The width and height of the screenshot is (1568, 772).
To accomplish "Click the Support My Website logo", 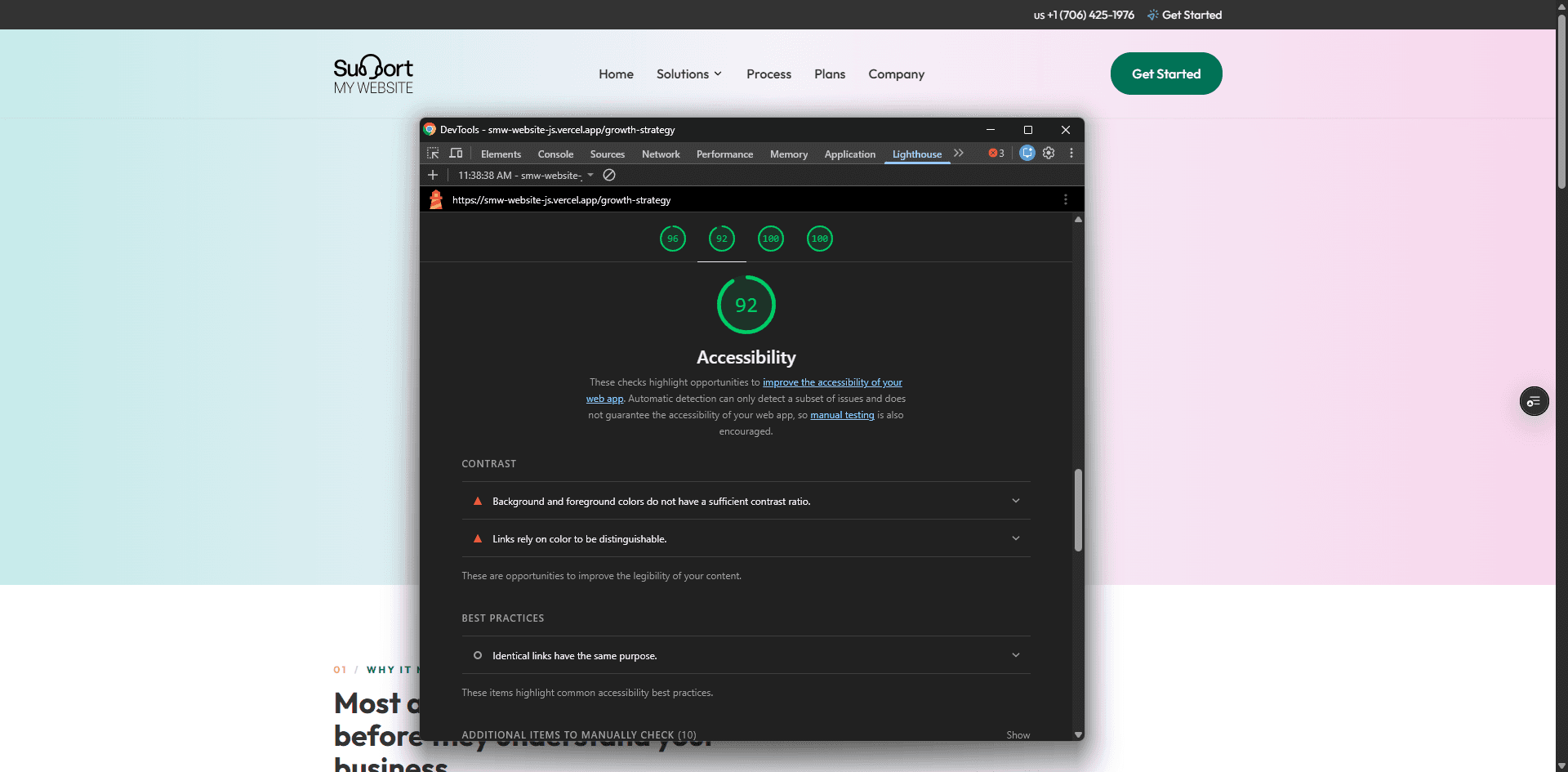I will point(373,74).
